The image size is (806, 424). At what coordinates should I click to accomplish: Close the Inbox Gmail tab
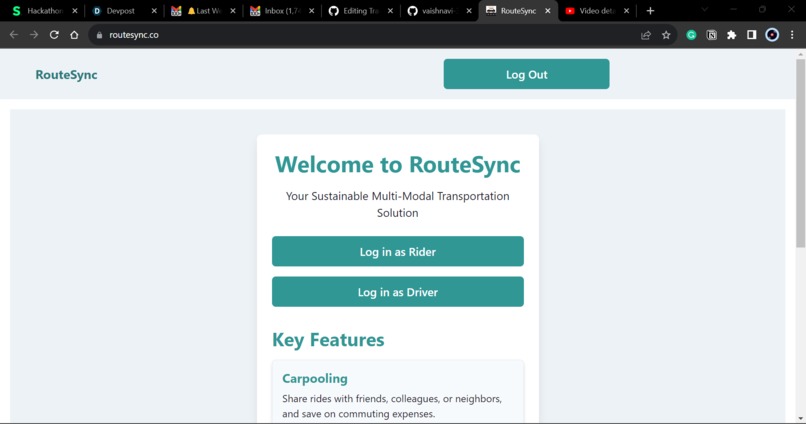point(312,11)
